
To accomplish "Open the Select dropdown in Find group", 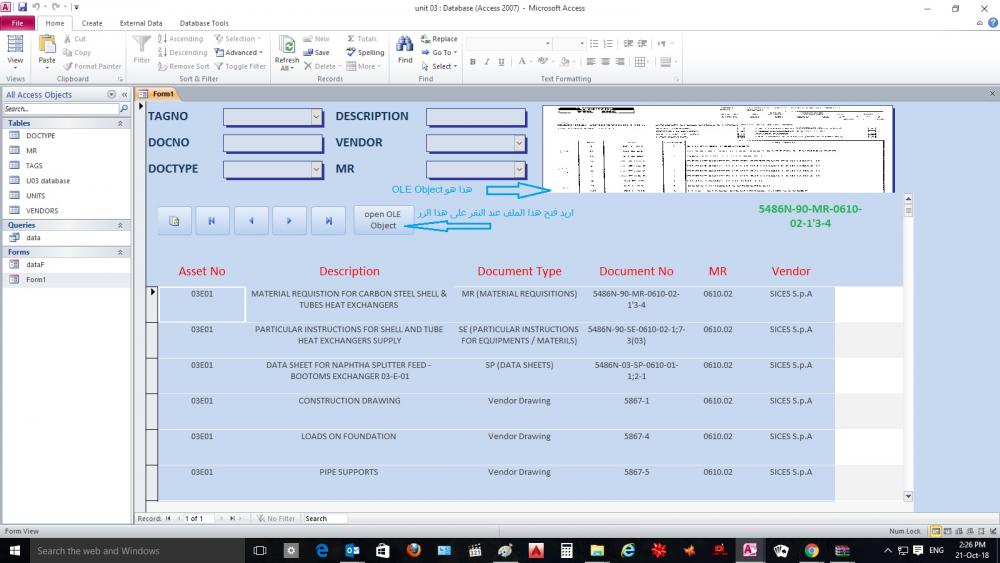I will tap(439, 66).
